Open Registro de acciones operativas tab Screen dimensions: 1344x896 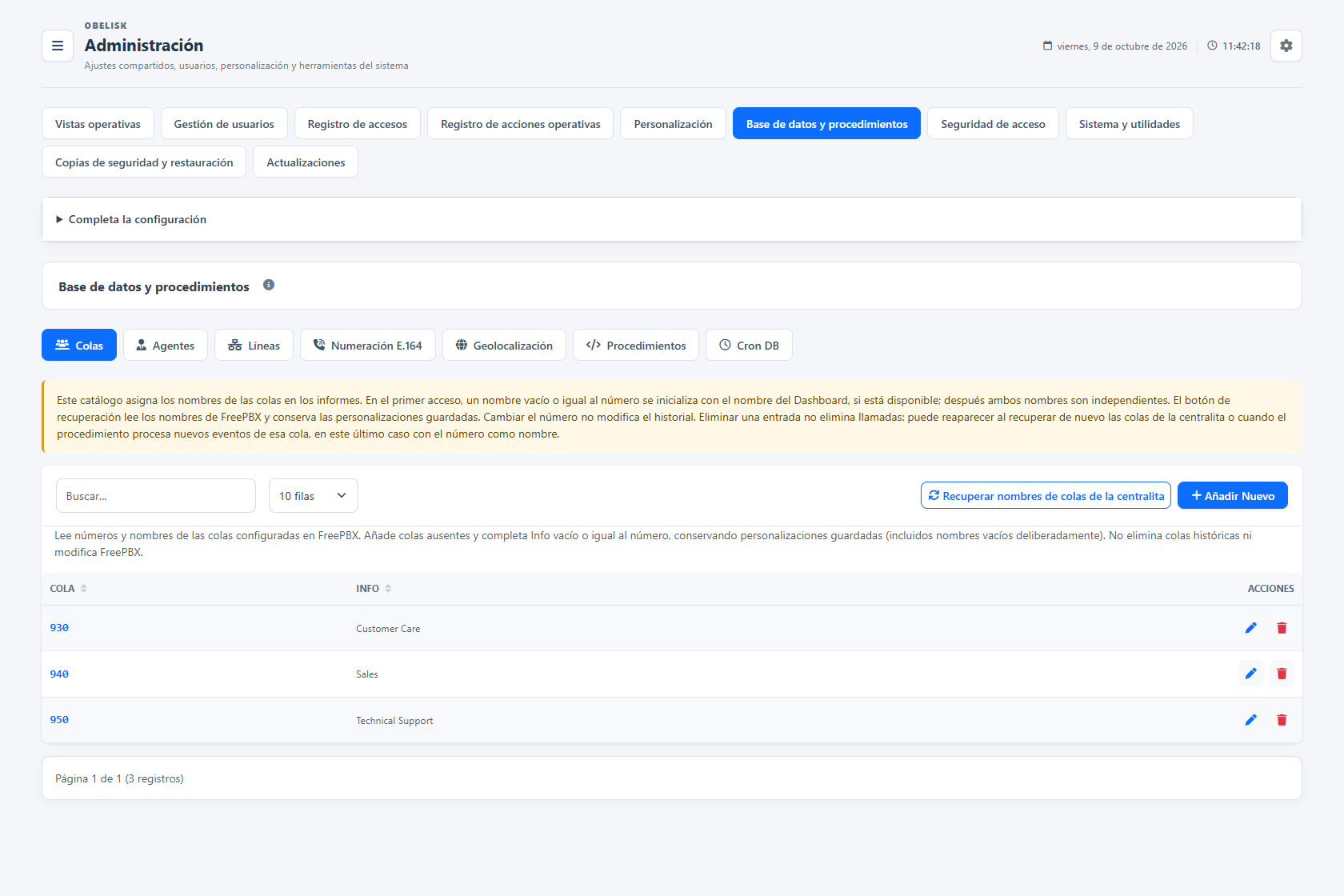pos(521,124)
